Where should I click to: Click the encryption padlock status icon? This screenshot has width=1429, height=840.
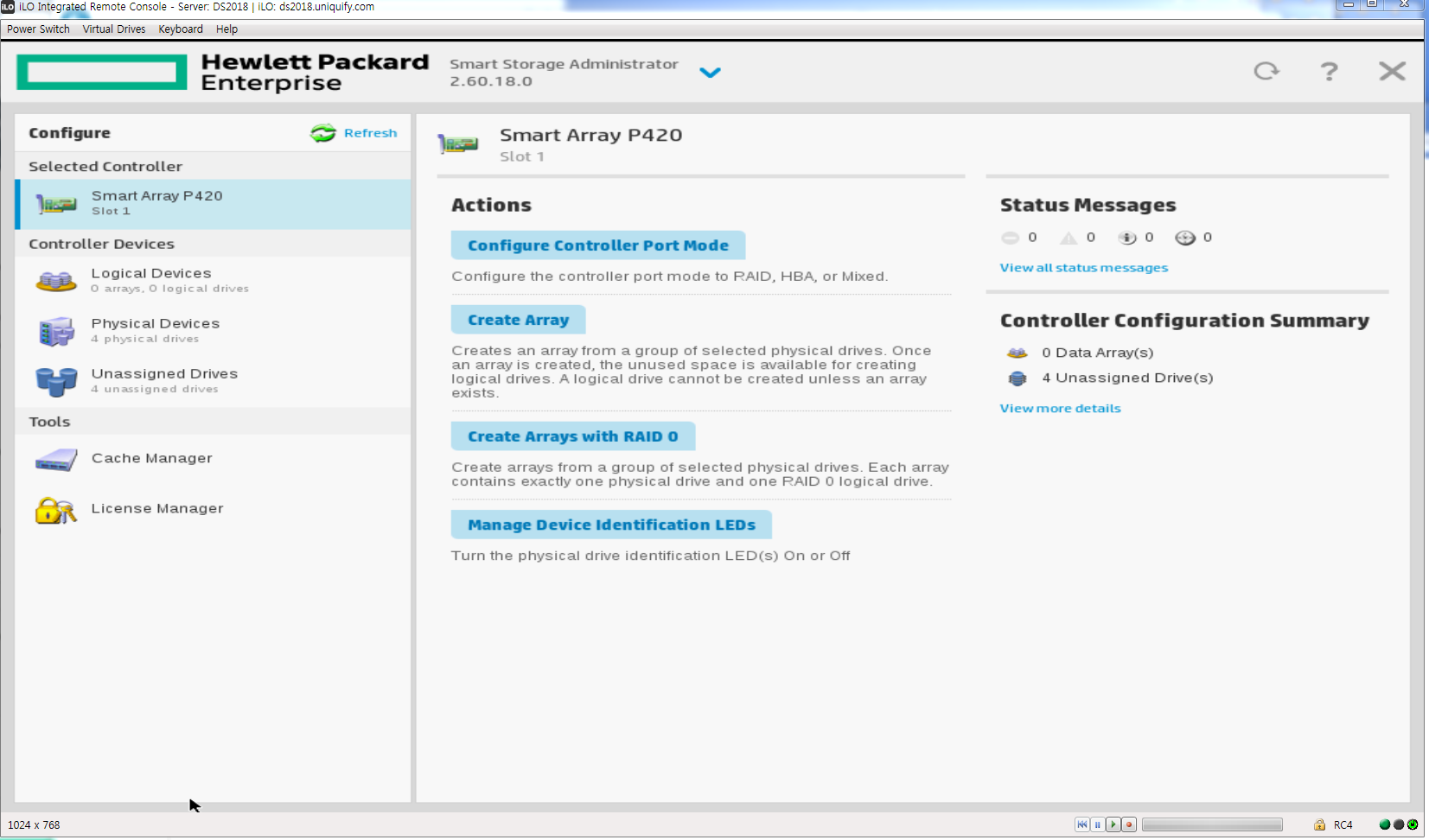click(1319, 825)
